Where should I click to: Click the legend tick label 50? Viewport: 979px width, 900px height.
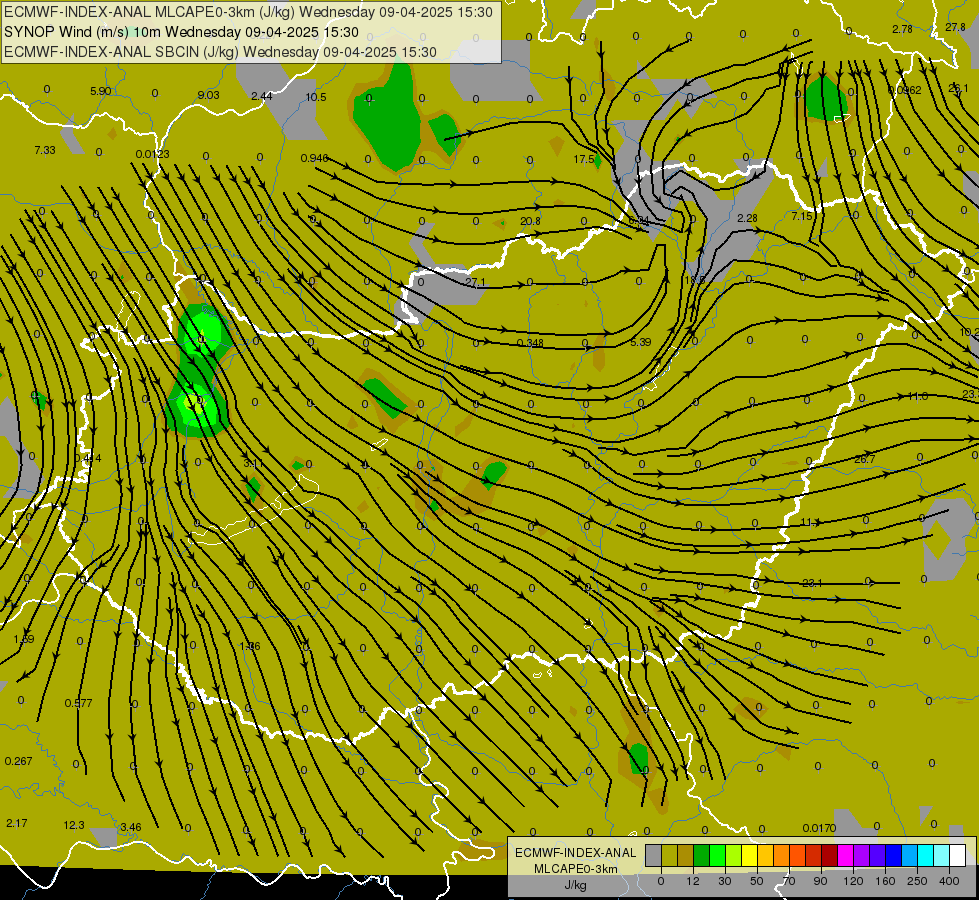pos(757,881)
